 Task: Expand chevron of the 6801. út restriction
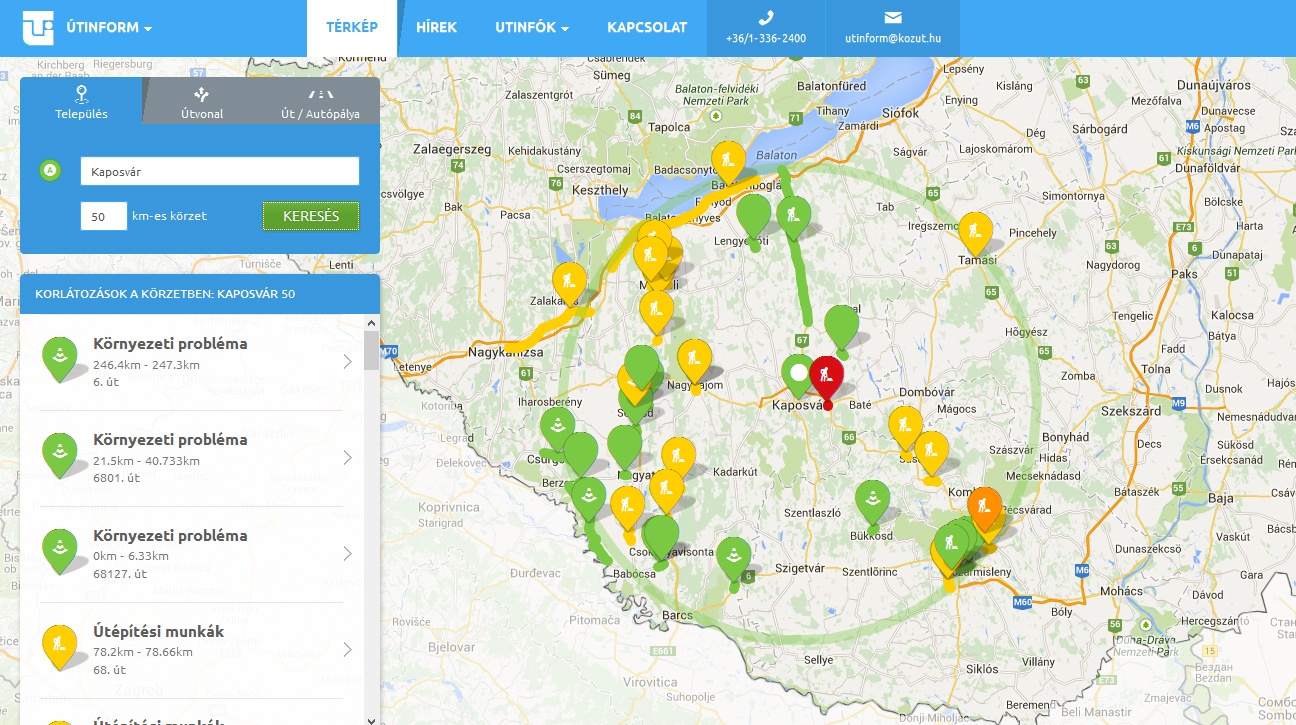[348, 457]
